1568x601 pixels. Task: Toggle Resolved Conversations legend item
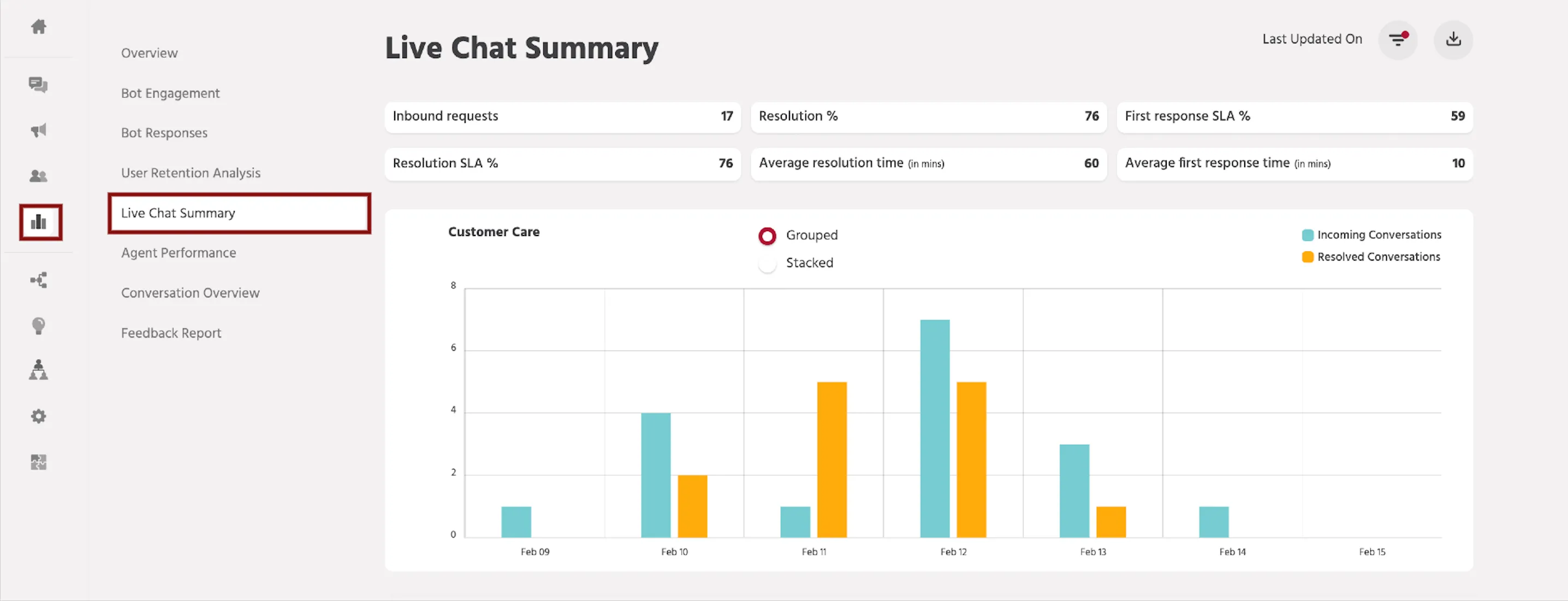[1371, 257]
